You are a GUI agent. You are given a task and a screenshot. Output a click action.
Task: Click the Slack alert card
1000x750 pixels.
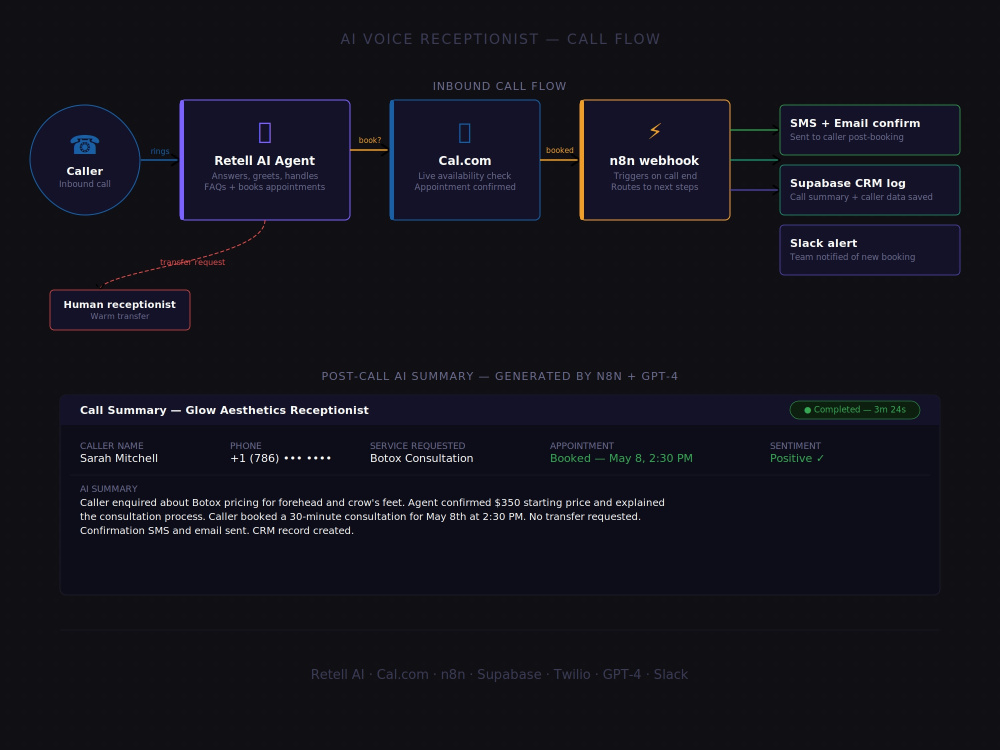pos(870,250)
